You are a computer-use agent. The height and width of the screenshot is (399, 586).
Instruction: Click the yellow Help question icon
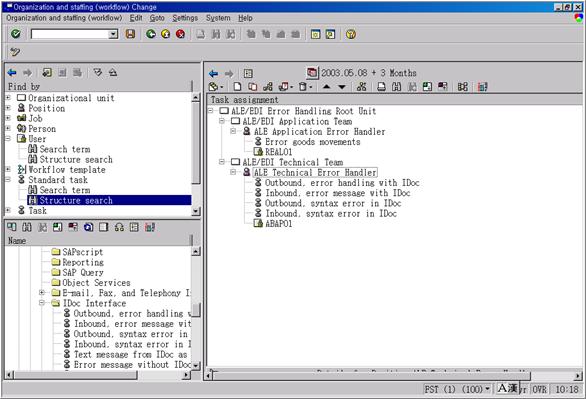[x=351, y=34]
